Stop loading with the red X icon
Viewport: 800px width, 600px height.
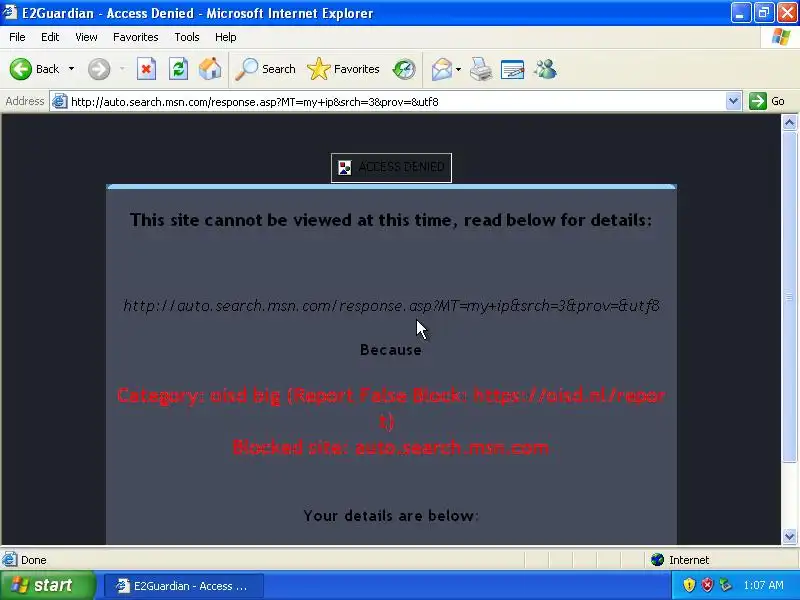click(146, 69)
